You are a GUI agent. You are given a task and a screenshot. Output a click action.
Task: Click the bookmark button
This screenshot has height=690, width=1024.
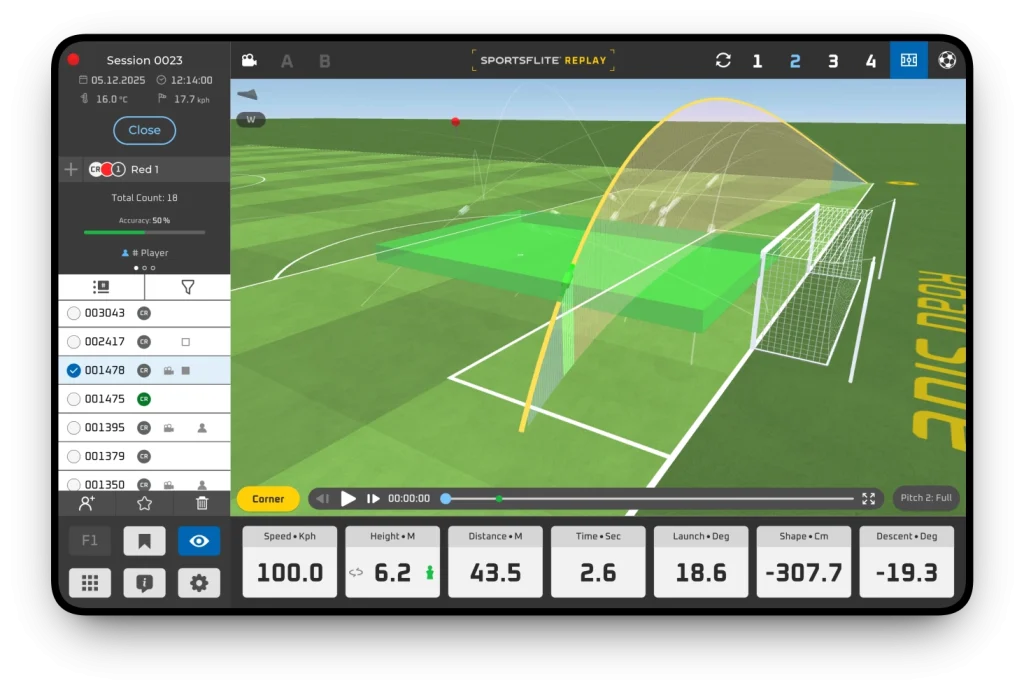pos(144,541)
